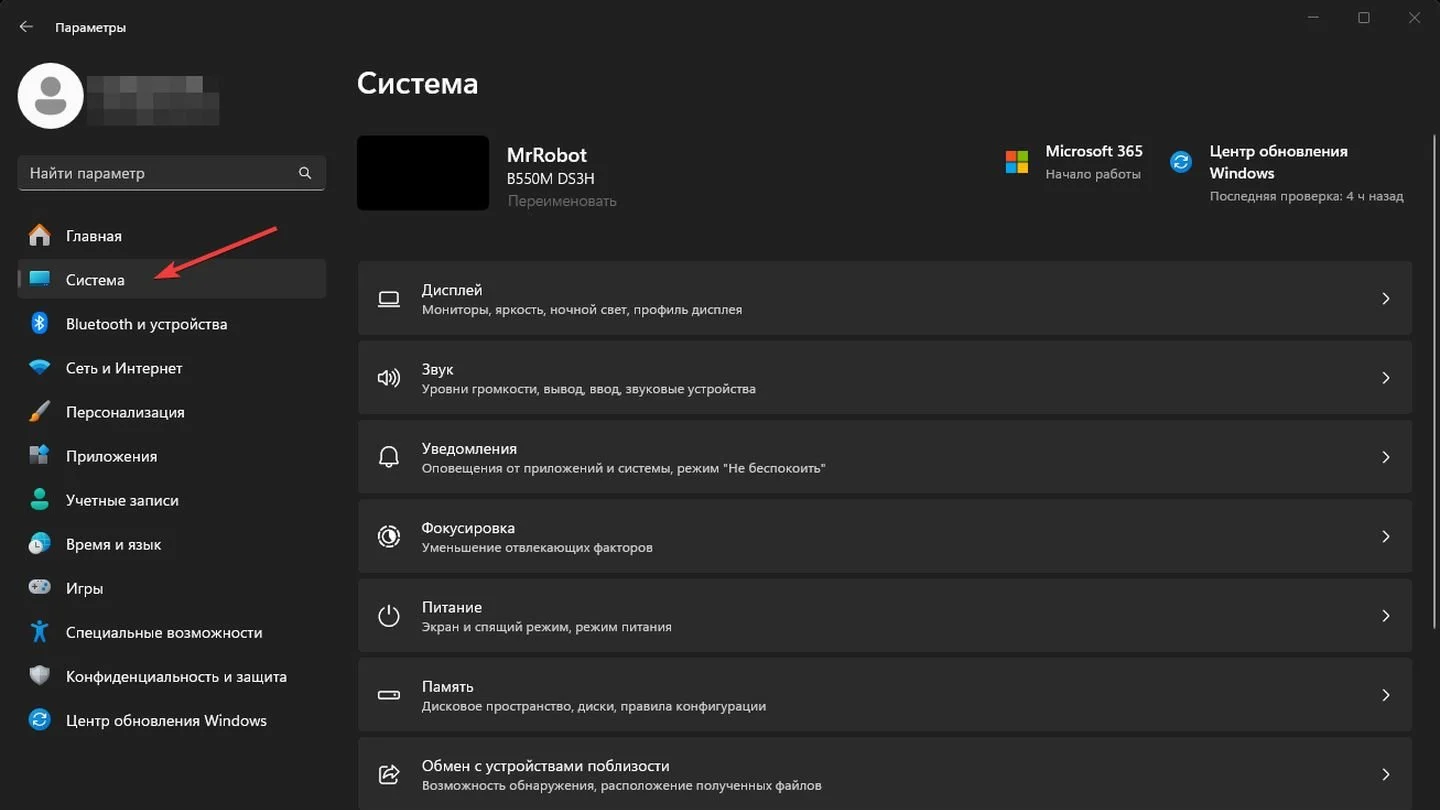The image size is (1440, 810).
Task: Open the Дисплей title text
Action: (x=452, y=290)
